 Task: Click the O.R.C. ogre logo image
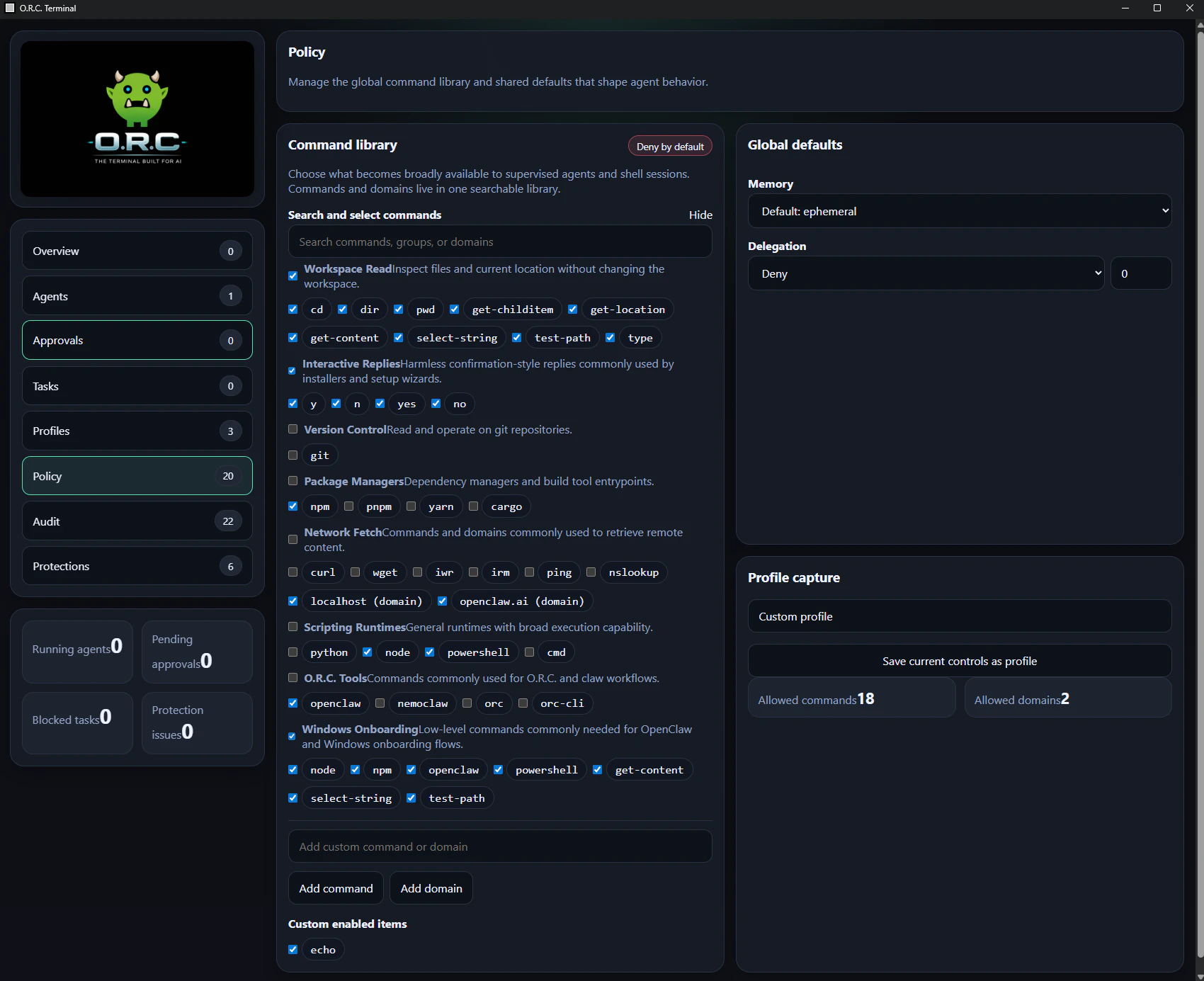point(137,119)
